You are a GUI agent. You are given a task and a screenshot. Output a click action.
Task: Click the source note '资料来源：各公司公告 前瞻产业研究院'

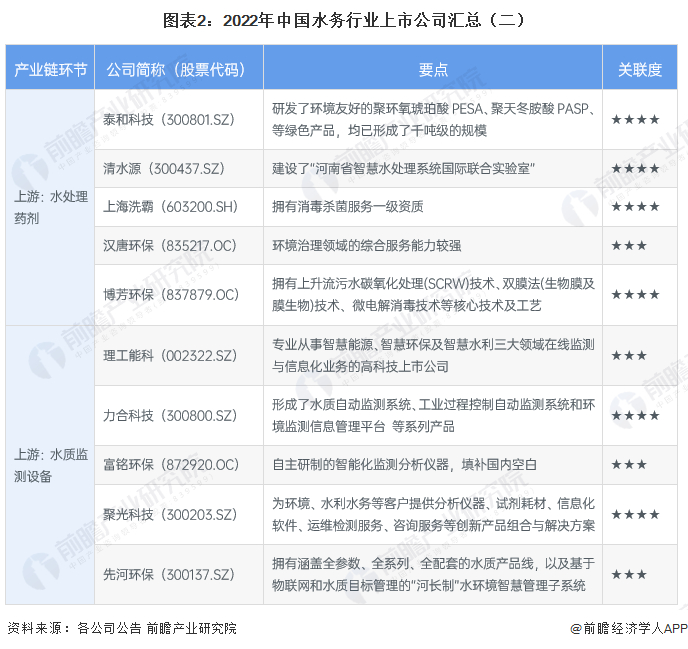point(122,628)
